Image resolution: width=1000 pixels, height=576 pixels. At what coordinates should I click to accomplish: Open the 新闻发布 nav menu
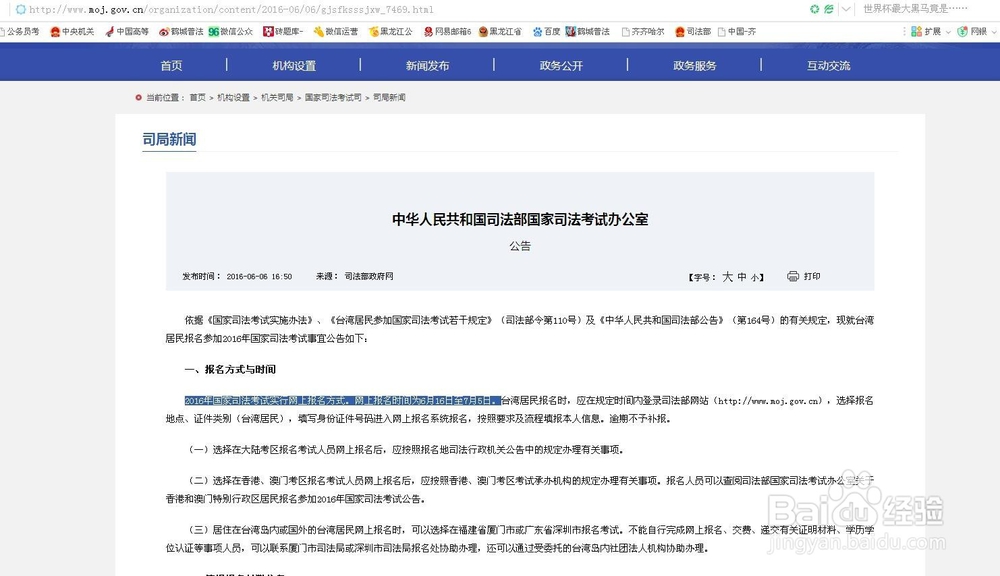coord(427,65)
